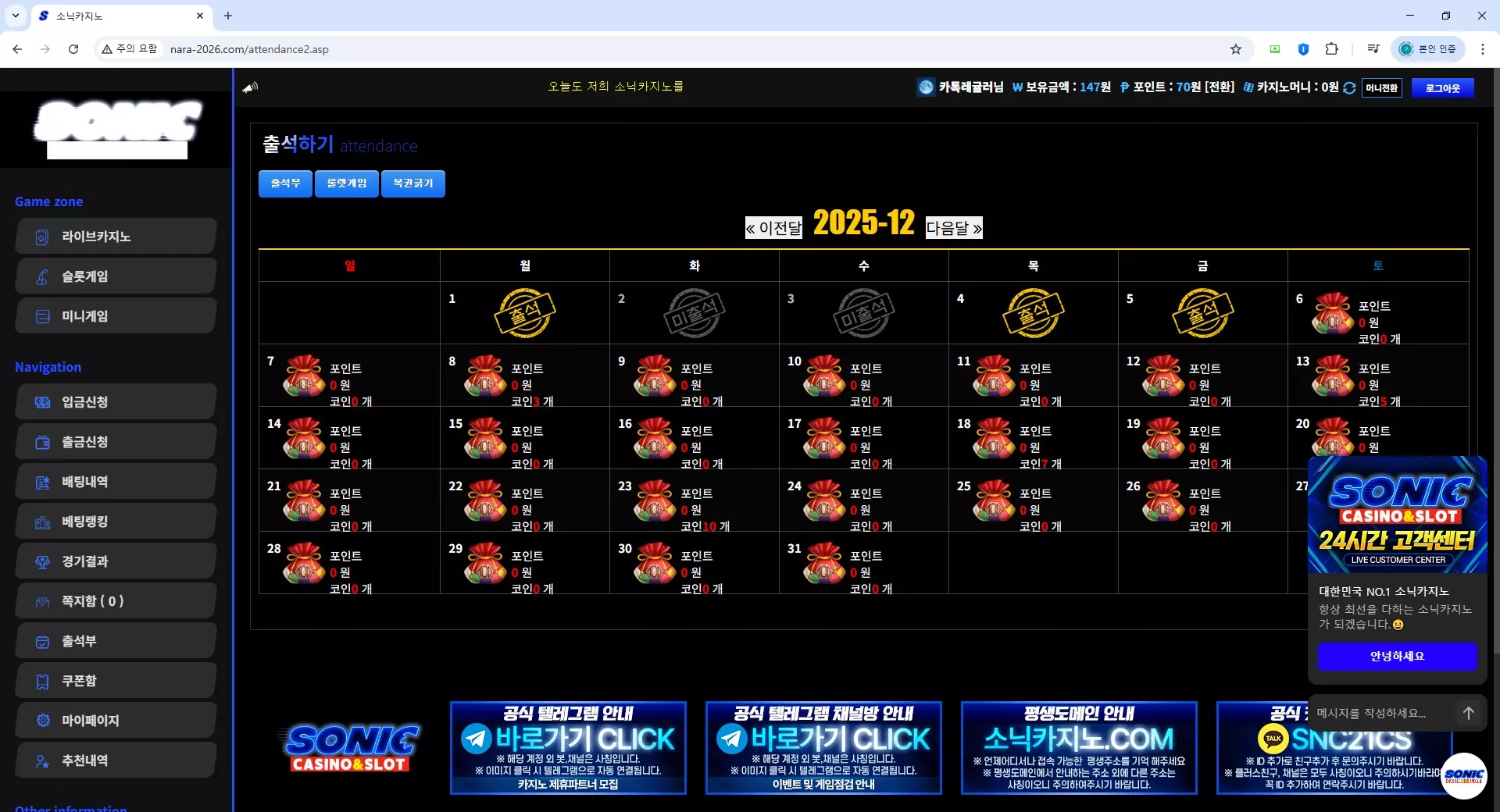Open the 공식 텔레그램 안내 banner
The image size is (1500, 812).
568,748
